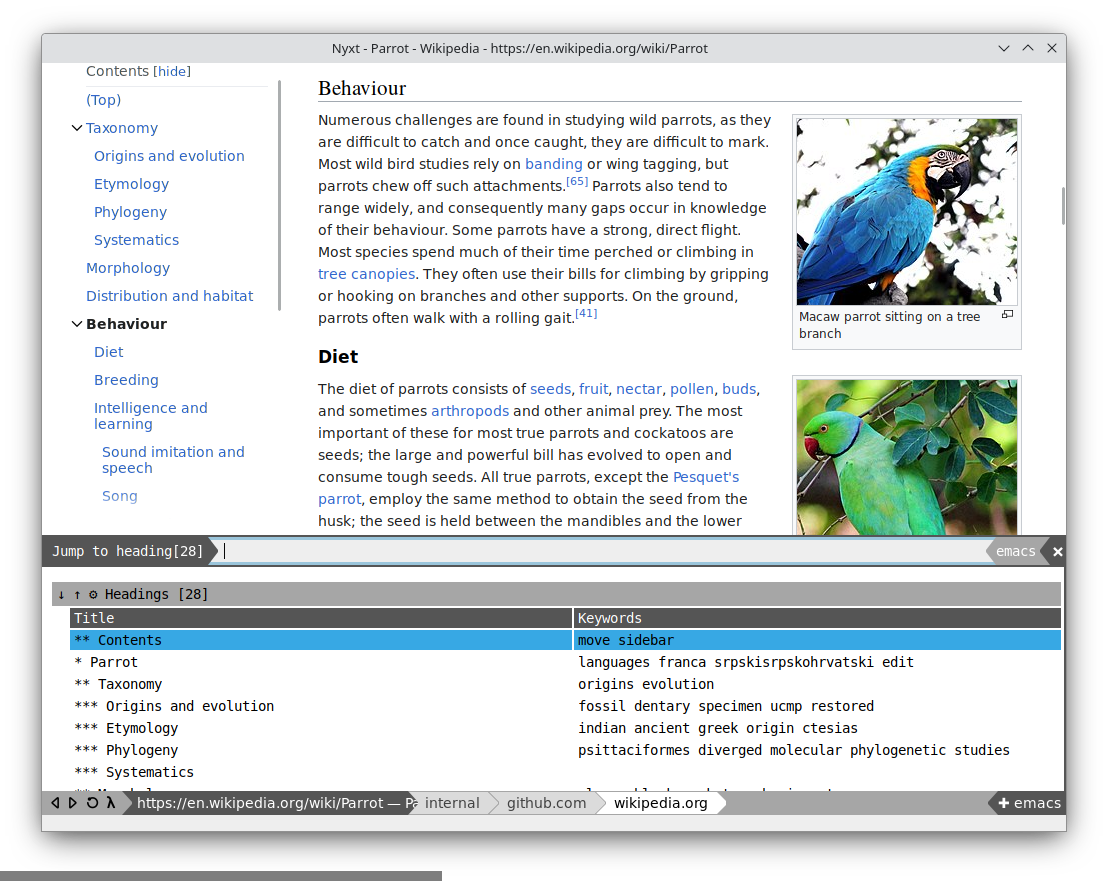
Task: Click the window minimize chevron in the title bar
Action: (x=1003, y=48)
